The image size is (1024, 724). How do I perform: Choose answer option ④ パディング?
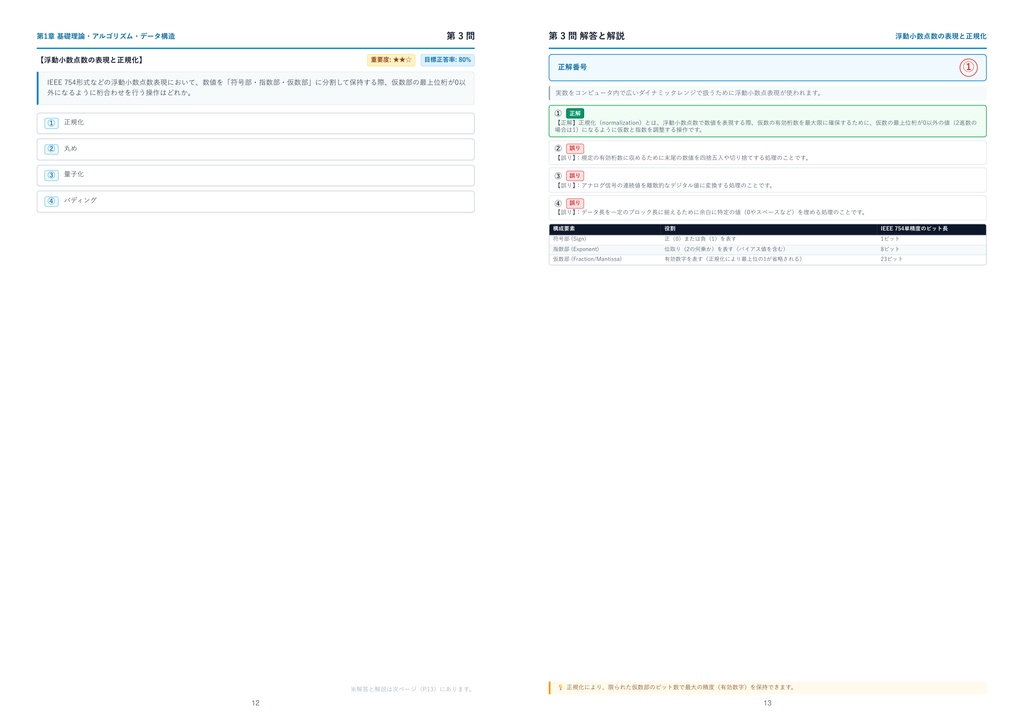255,201
